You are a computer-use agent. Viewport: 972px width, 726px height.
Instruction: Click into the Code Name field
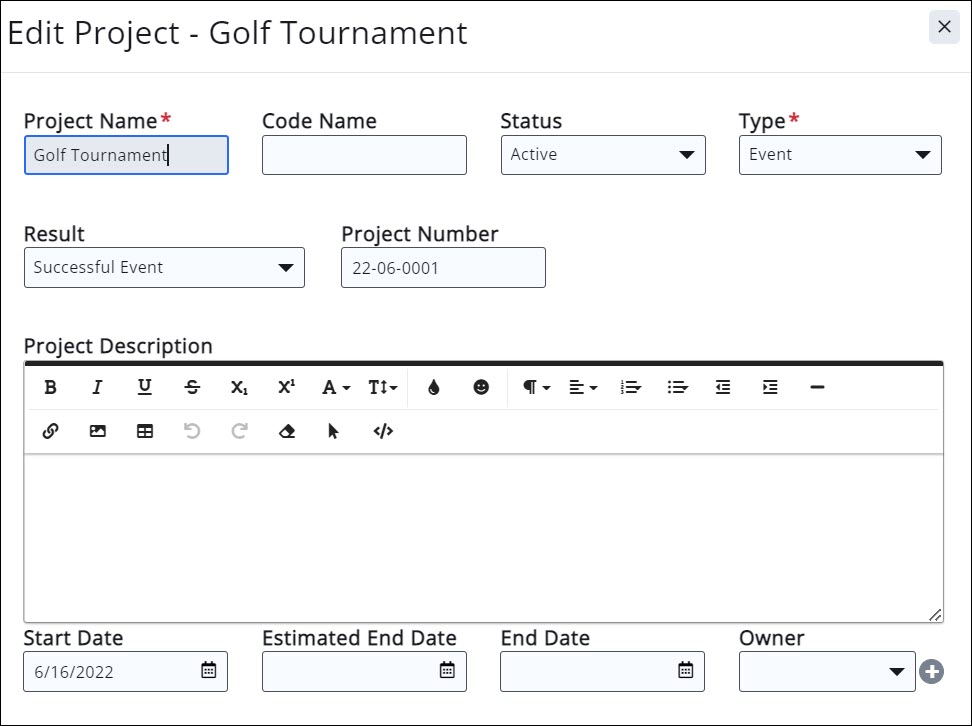pos(364,155)
